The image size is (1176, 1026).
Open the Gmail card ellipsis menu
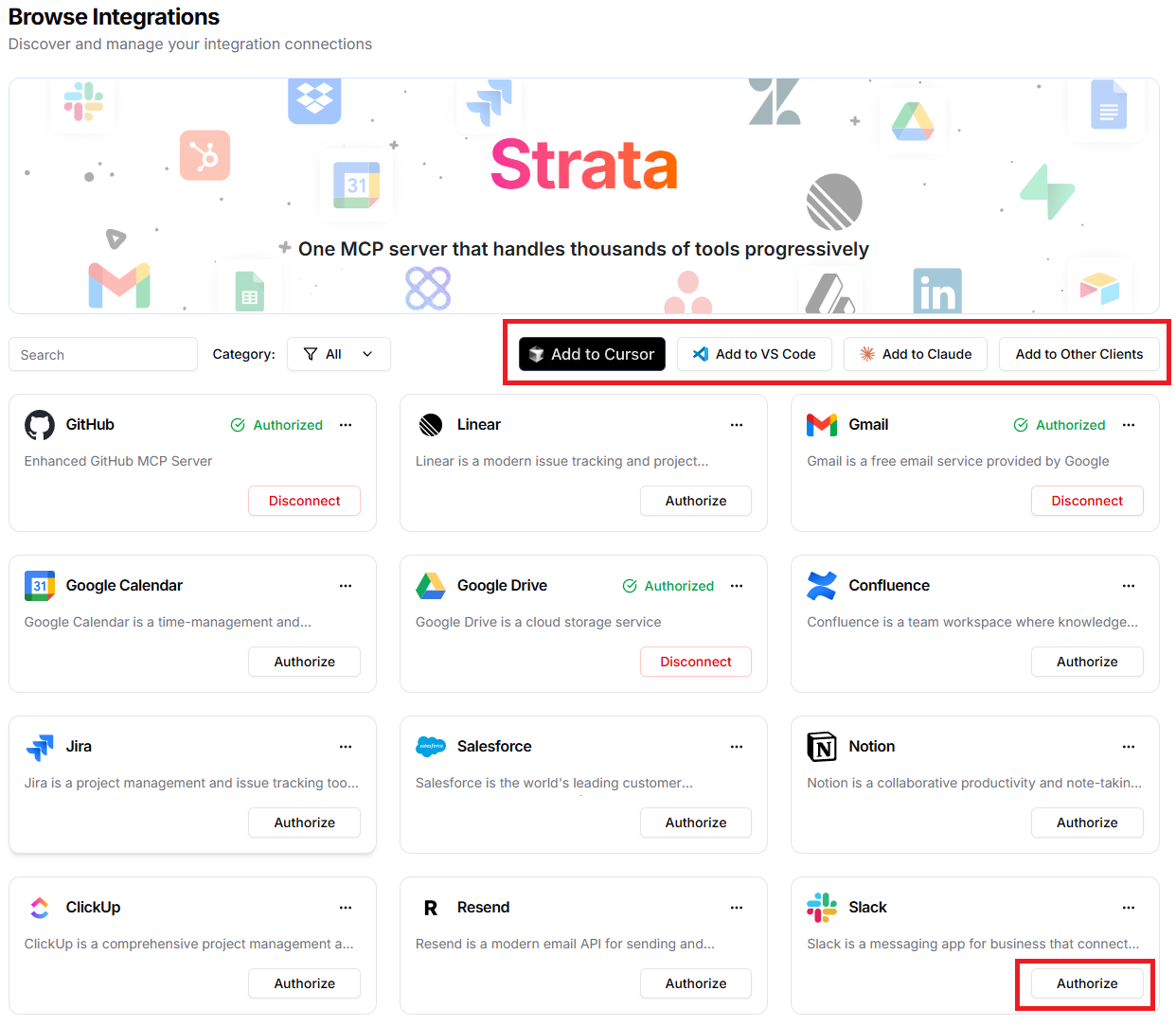pos(1128,425)
